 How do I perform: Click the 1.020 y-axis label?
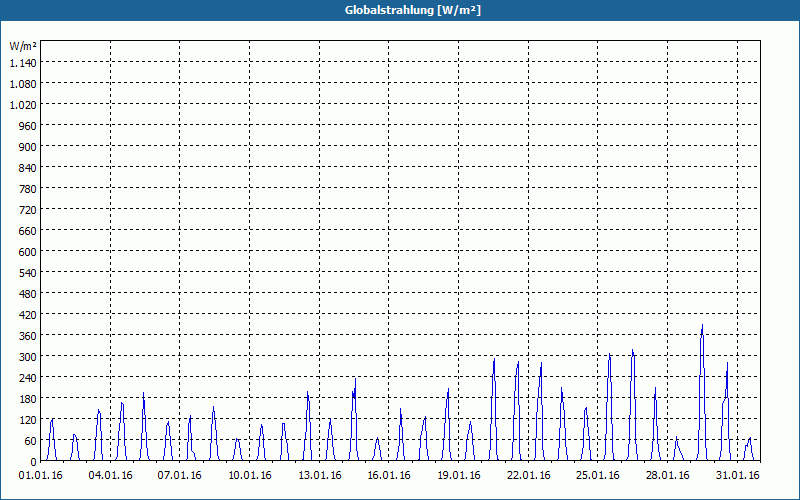tap(23, 105)
